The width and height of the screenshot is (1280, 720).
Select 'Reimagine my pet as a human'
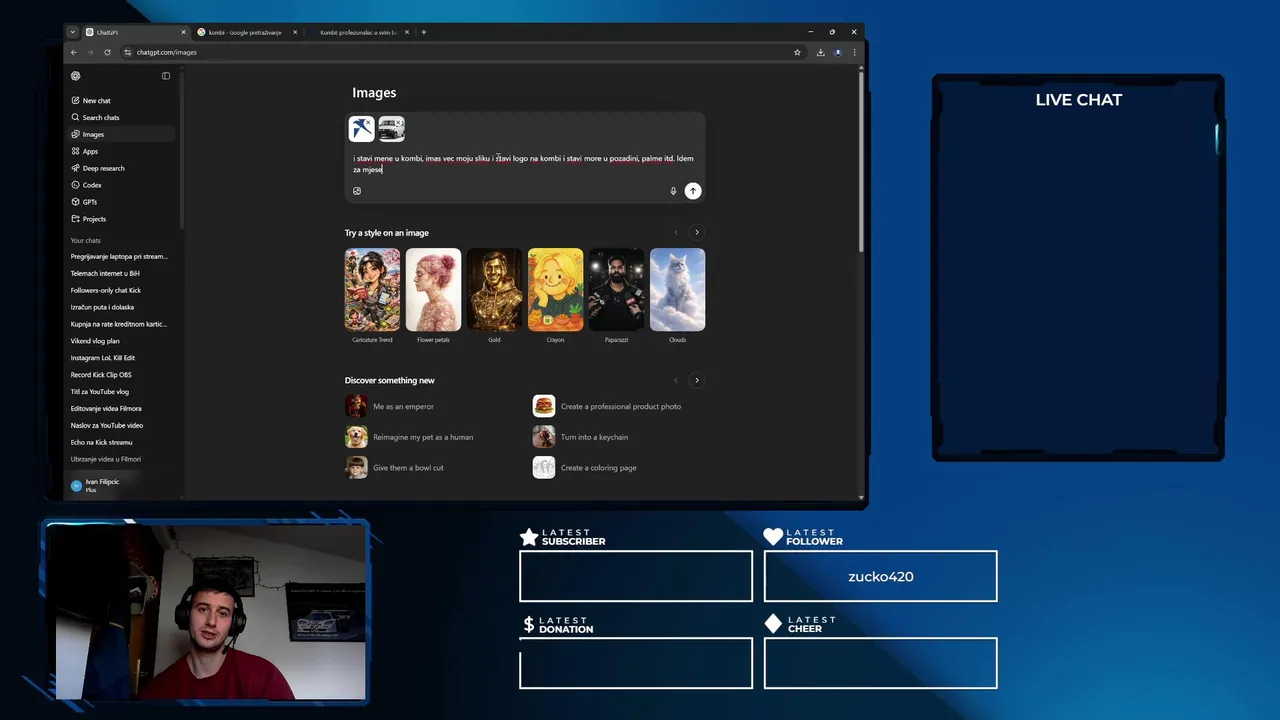(x=410, y=437)
